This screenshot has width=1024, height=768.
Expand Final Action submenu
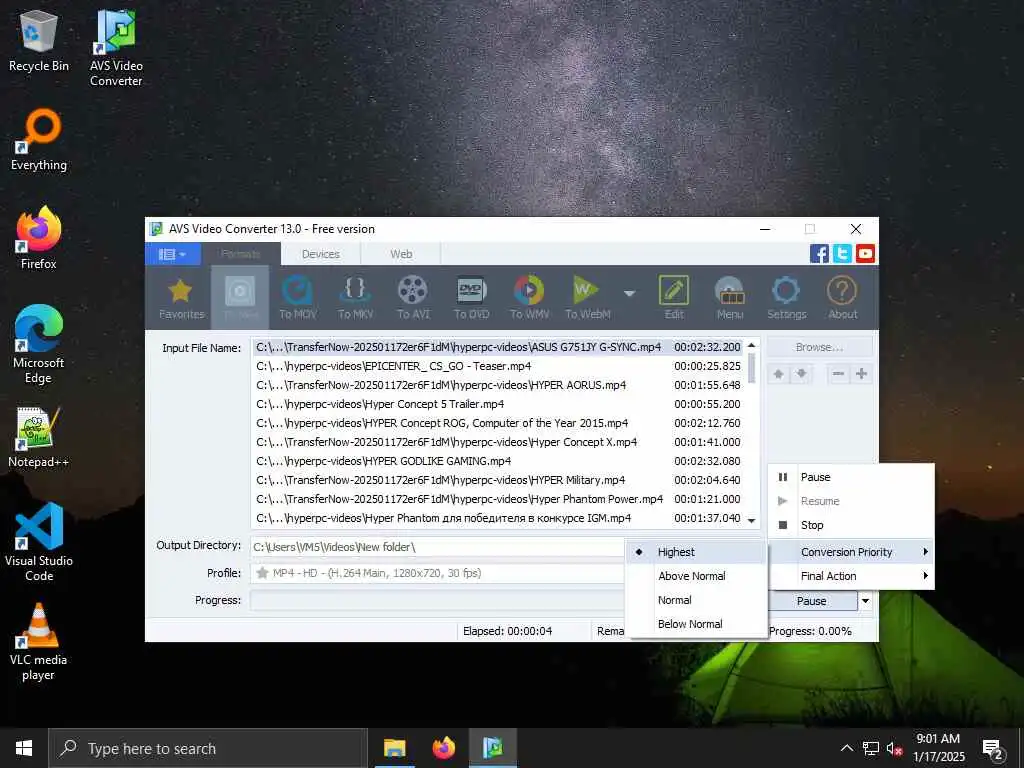852,576
